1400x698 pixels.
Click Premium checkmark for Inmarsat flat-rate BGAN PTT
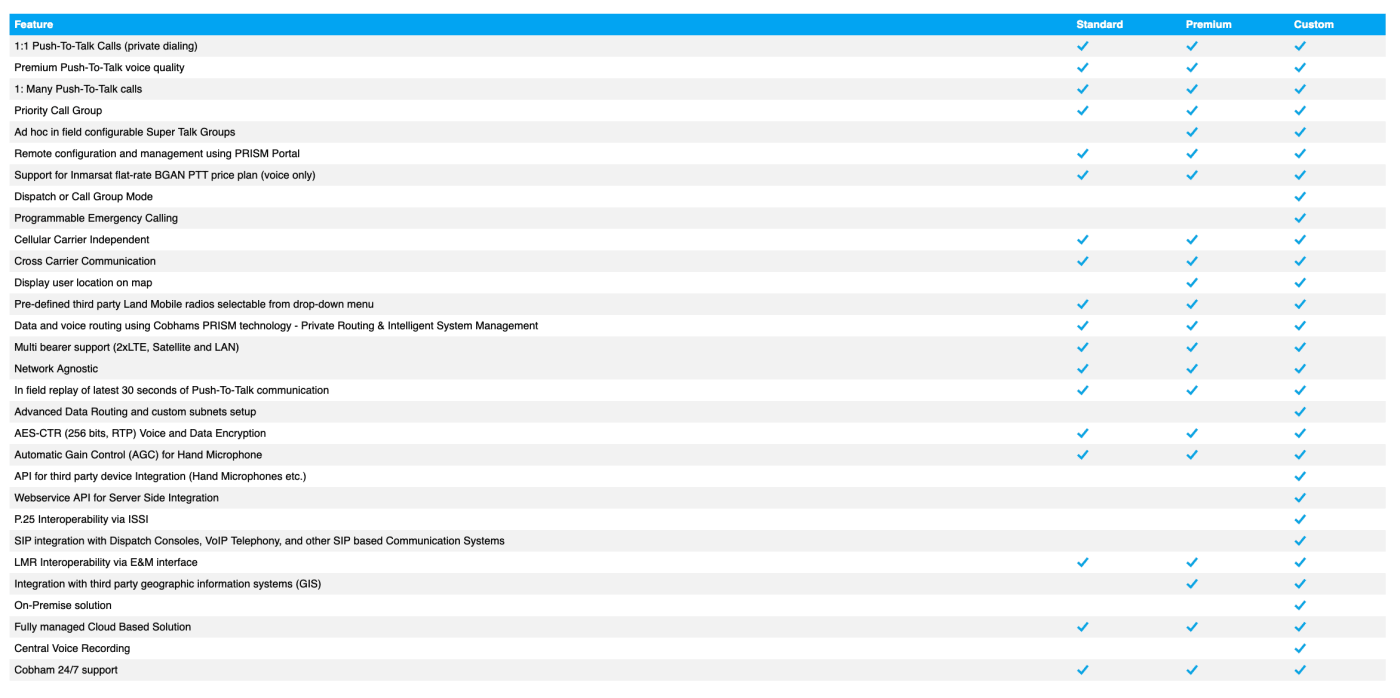pos(1191,175)
